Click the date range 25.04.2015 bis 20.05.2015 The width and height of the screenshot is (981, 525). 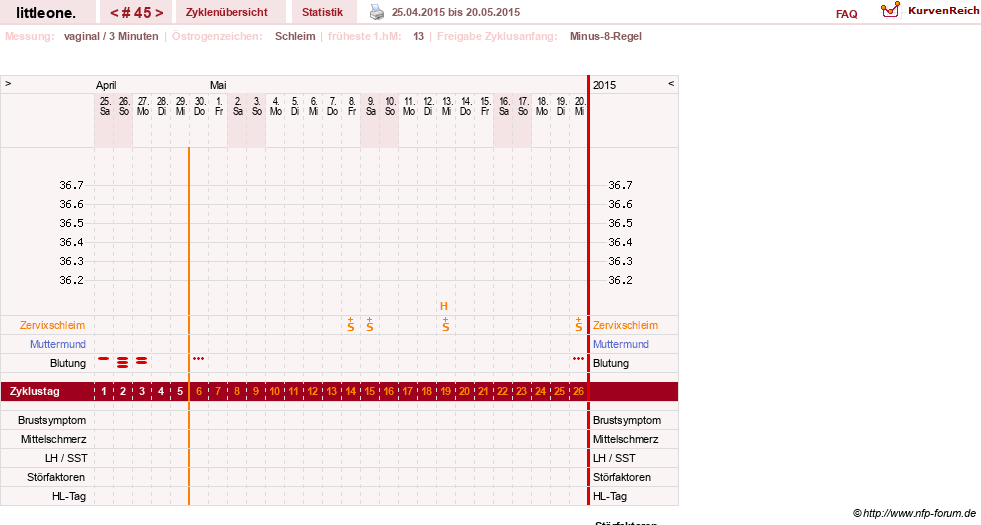coord(455,12)
